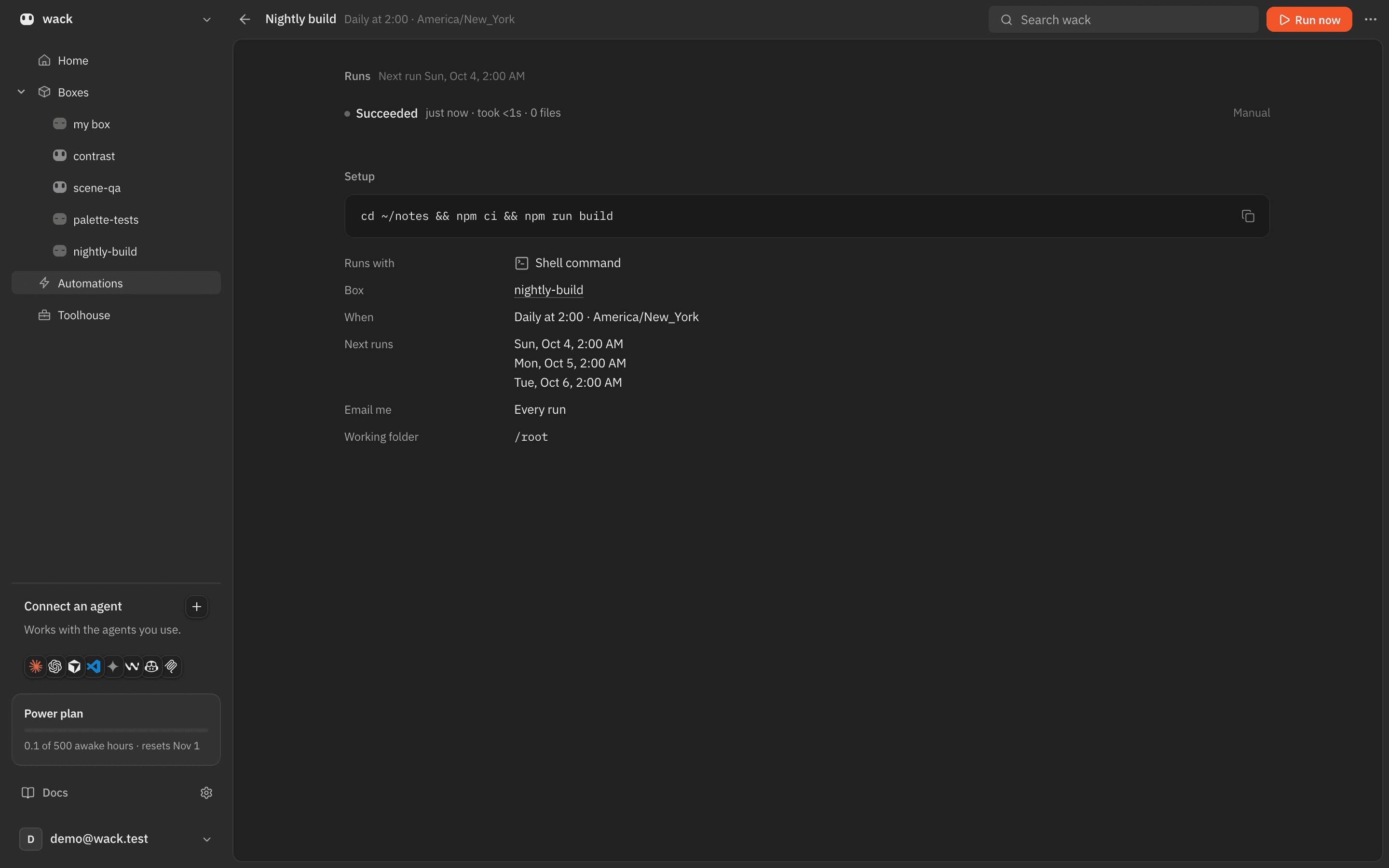Open Toolhouse in the sidebar
Image resolution: width=1389 pixels, height=868 pixels.
(116, 315)
